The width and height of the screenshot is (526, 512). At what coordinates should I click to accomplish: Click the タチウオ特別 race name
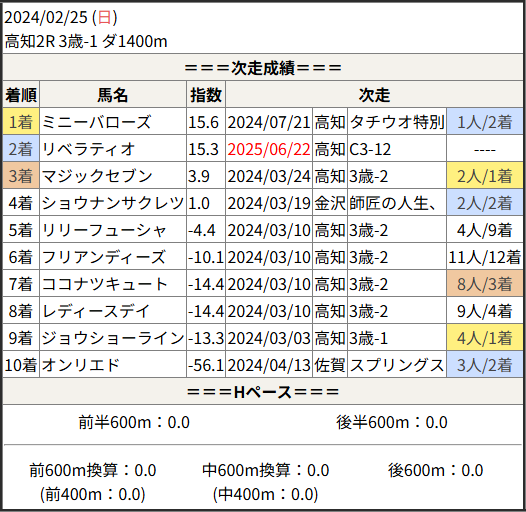[x=397, y=122]
